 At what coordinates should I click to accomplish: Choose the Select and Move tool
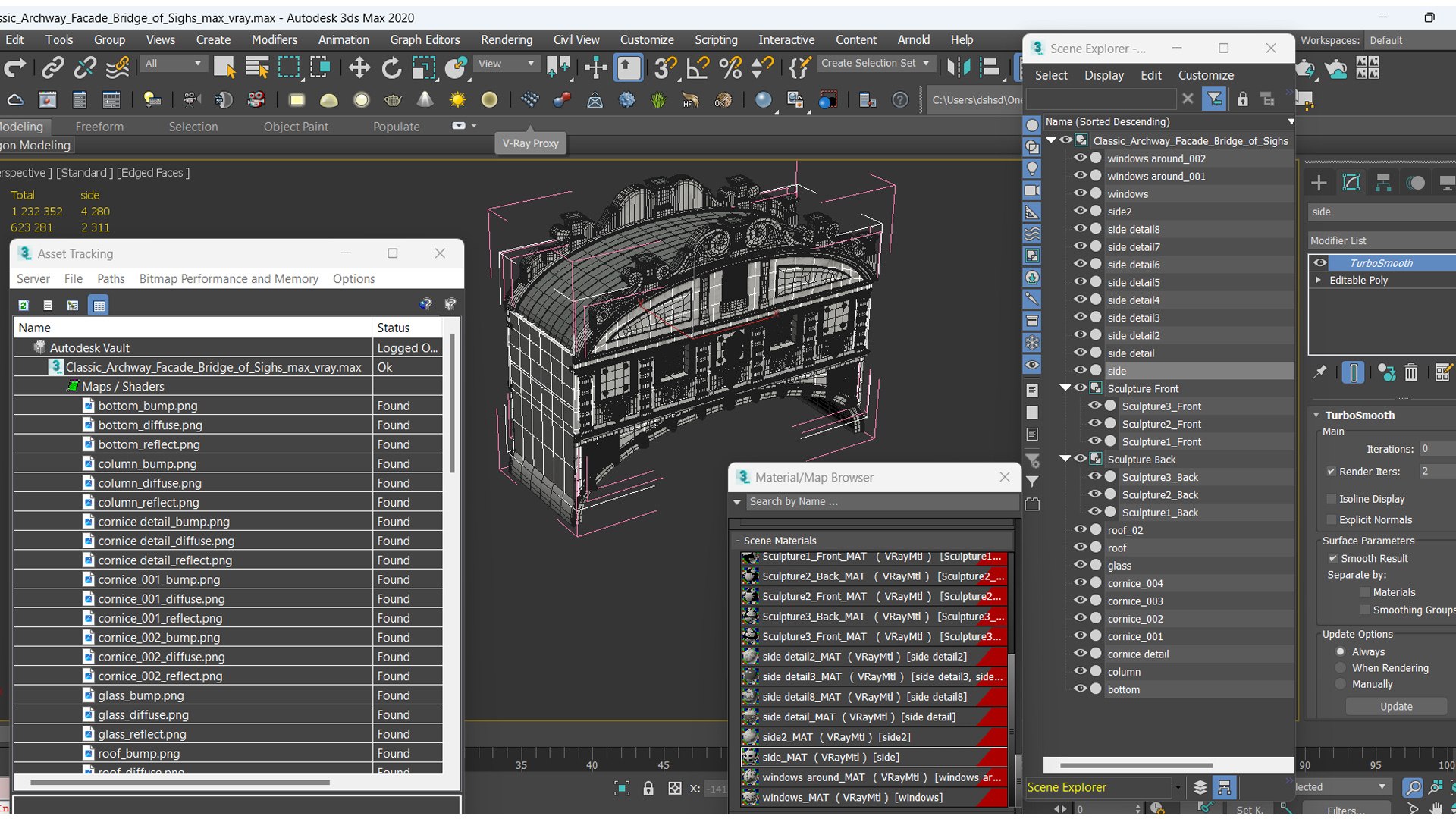click(359, 68)
